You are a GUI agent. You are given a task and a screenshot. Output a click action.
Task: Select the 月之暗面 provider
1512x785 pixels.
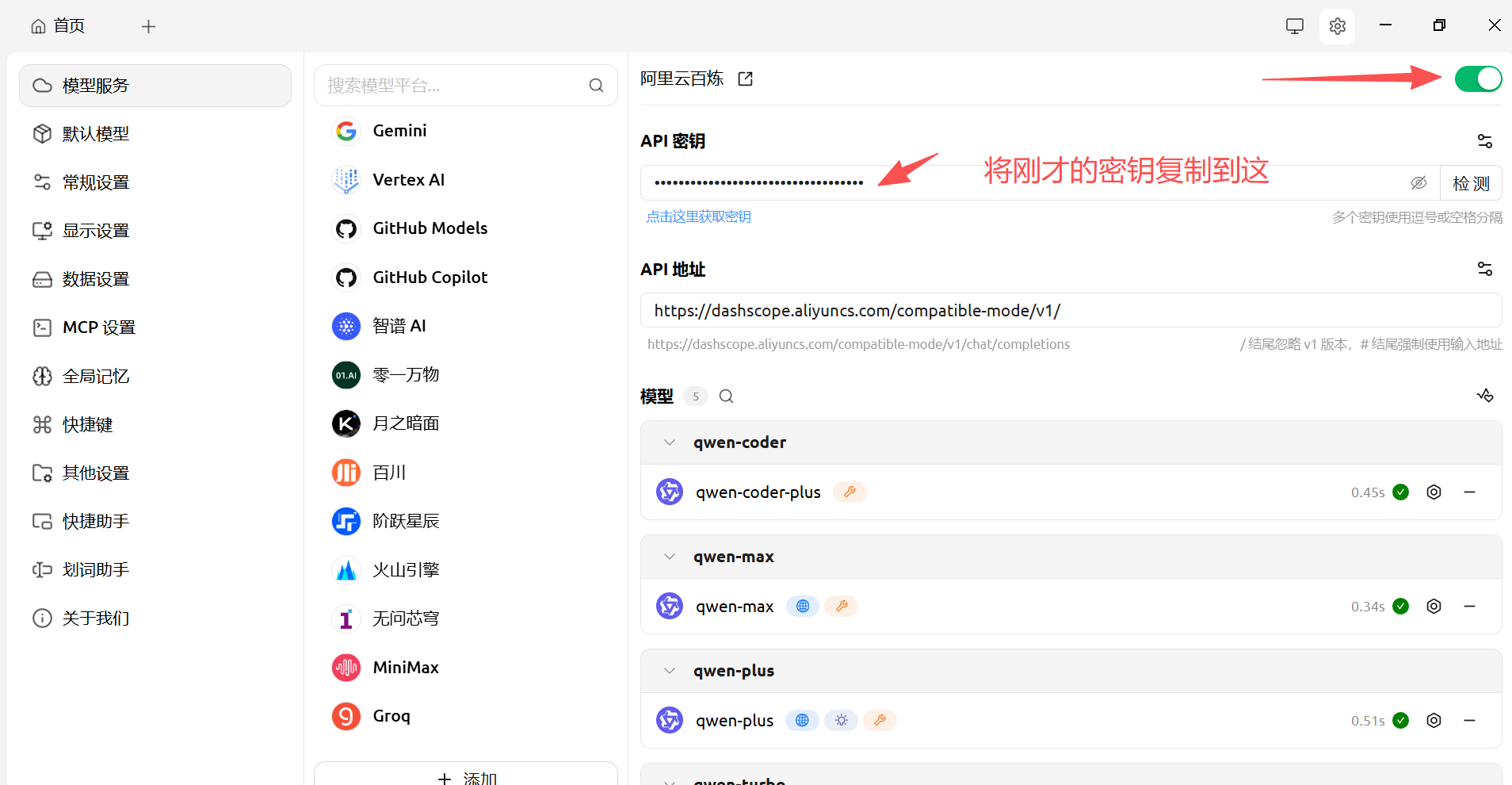466,423
